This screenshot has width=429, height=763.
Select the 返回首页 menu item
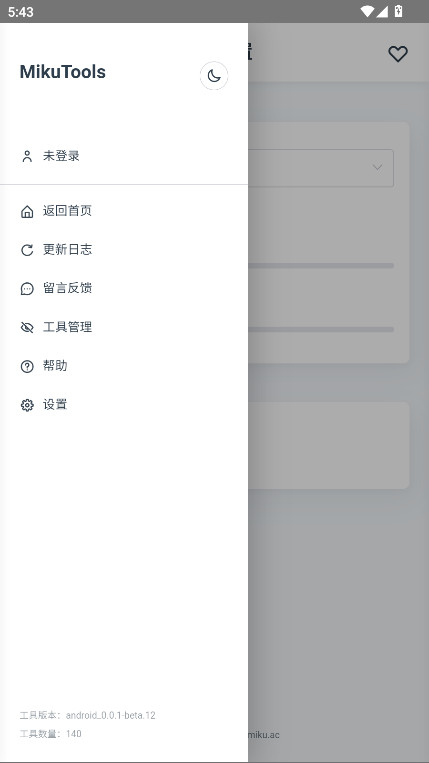coord(124,211)
